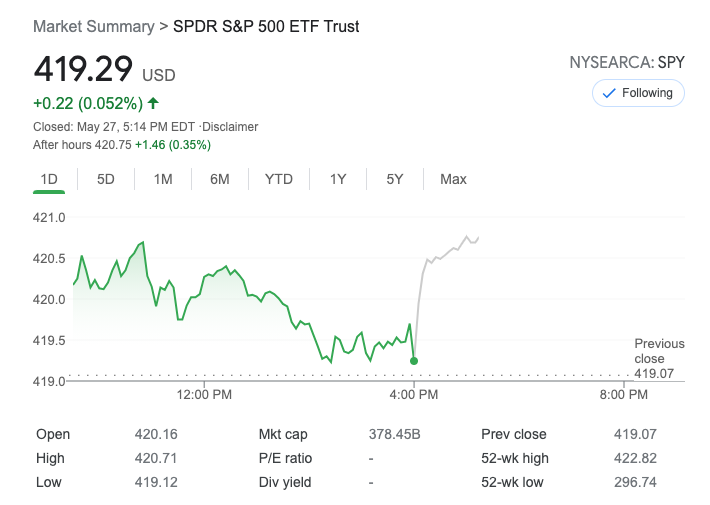Toggle the Following button off
Screen dimensions: 710x505
[x=638, y=93]
